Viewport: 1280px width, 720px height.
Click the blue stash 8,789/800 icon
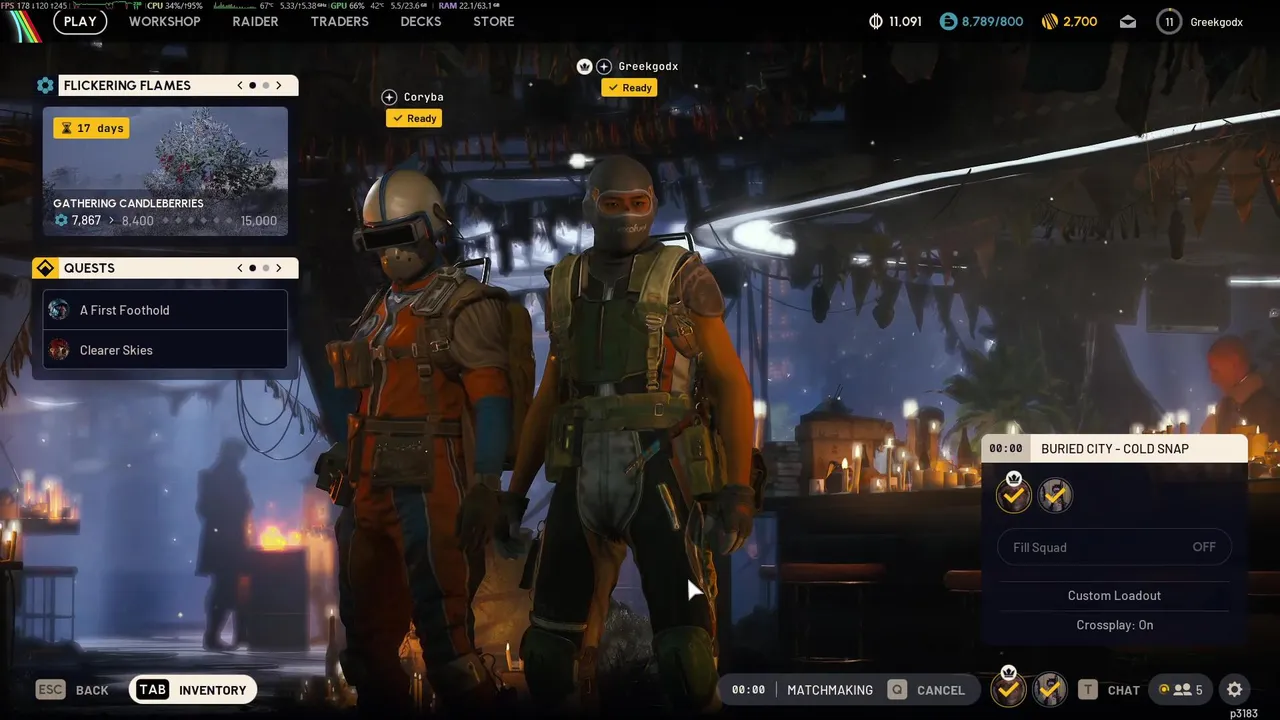(x=948, y=21)
